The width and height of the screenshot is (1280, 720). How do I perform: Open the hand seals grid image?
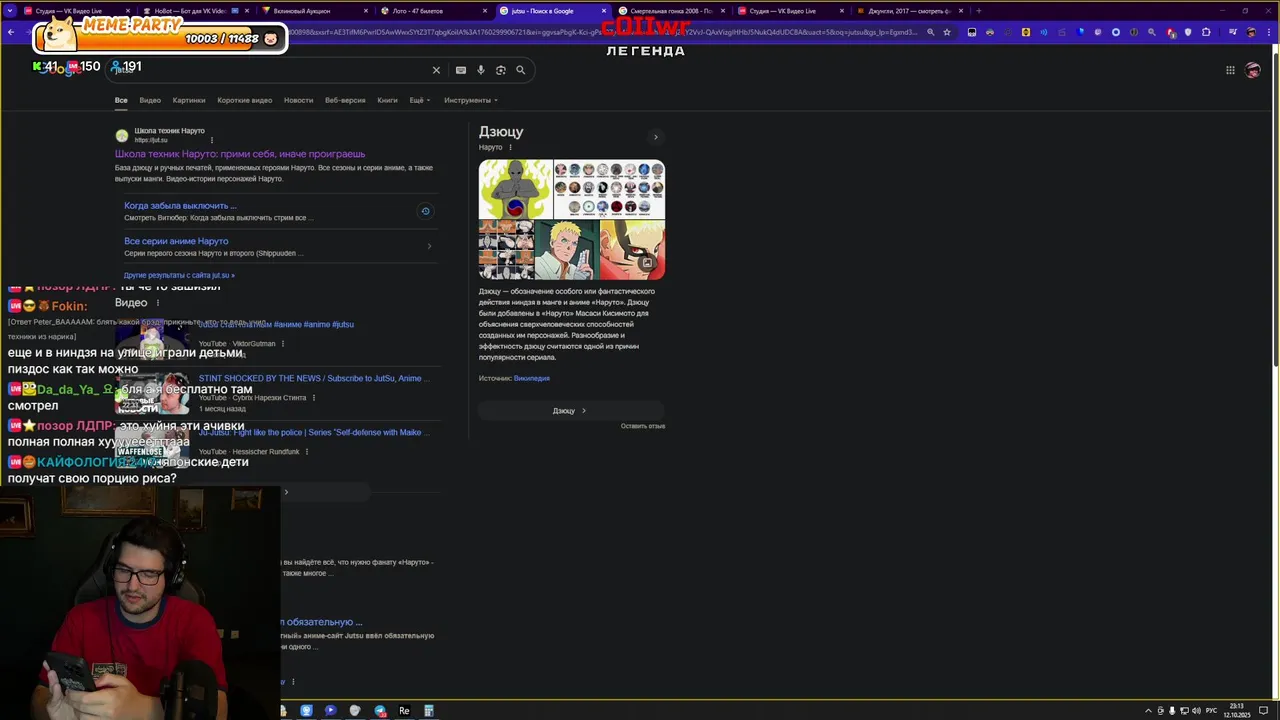pos(506,250)
